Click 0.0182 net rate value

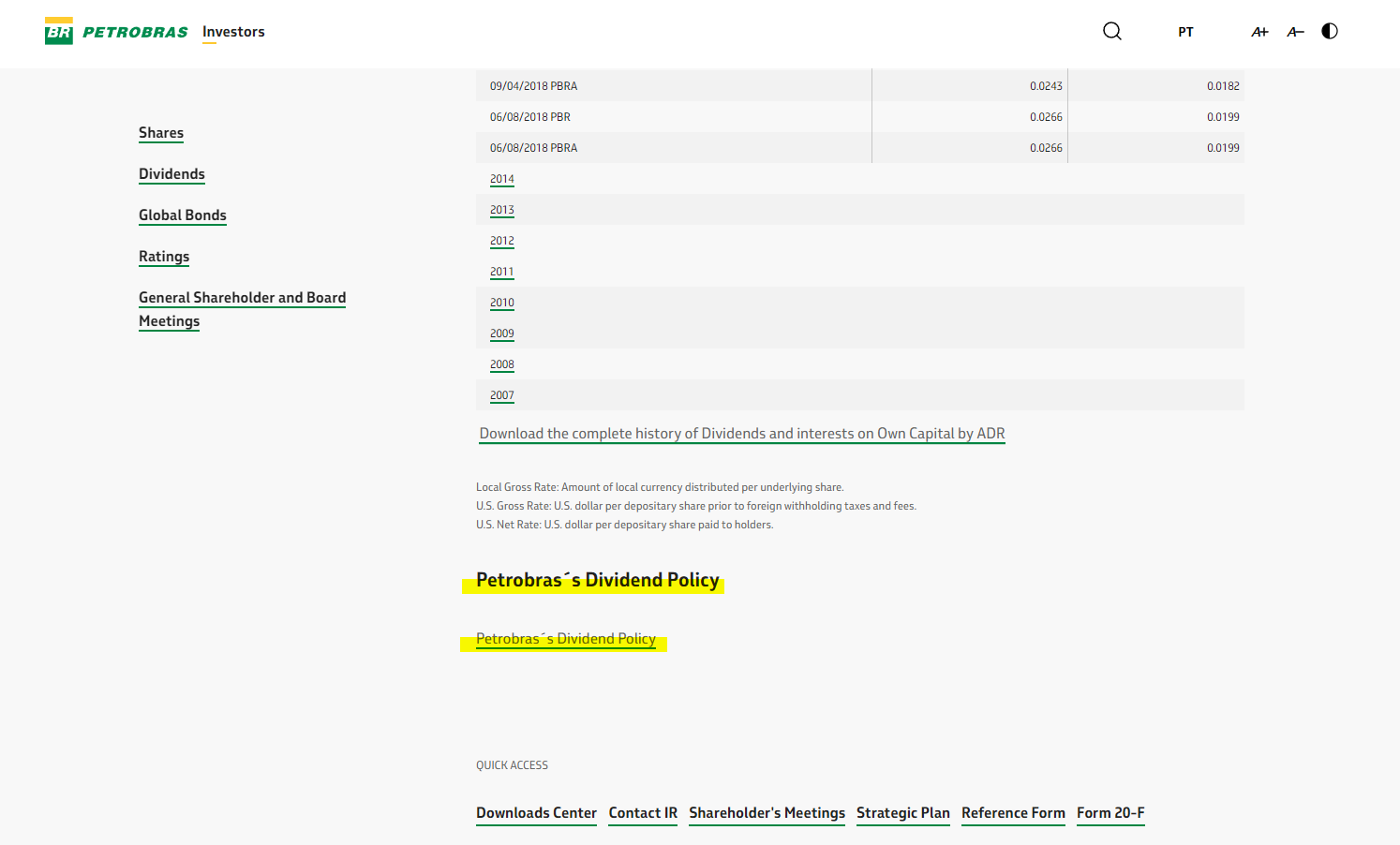[x=1223, y=86]
